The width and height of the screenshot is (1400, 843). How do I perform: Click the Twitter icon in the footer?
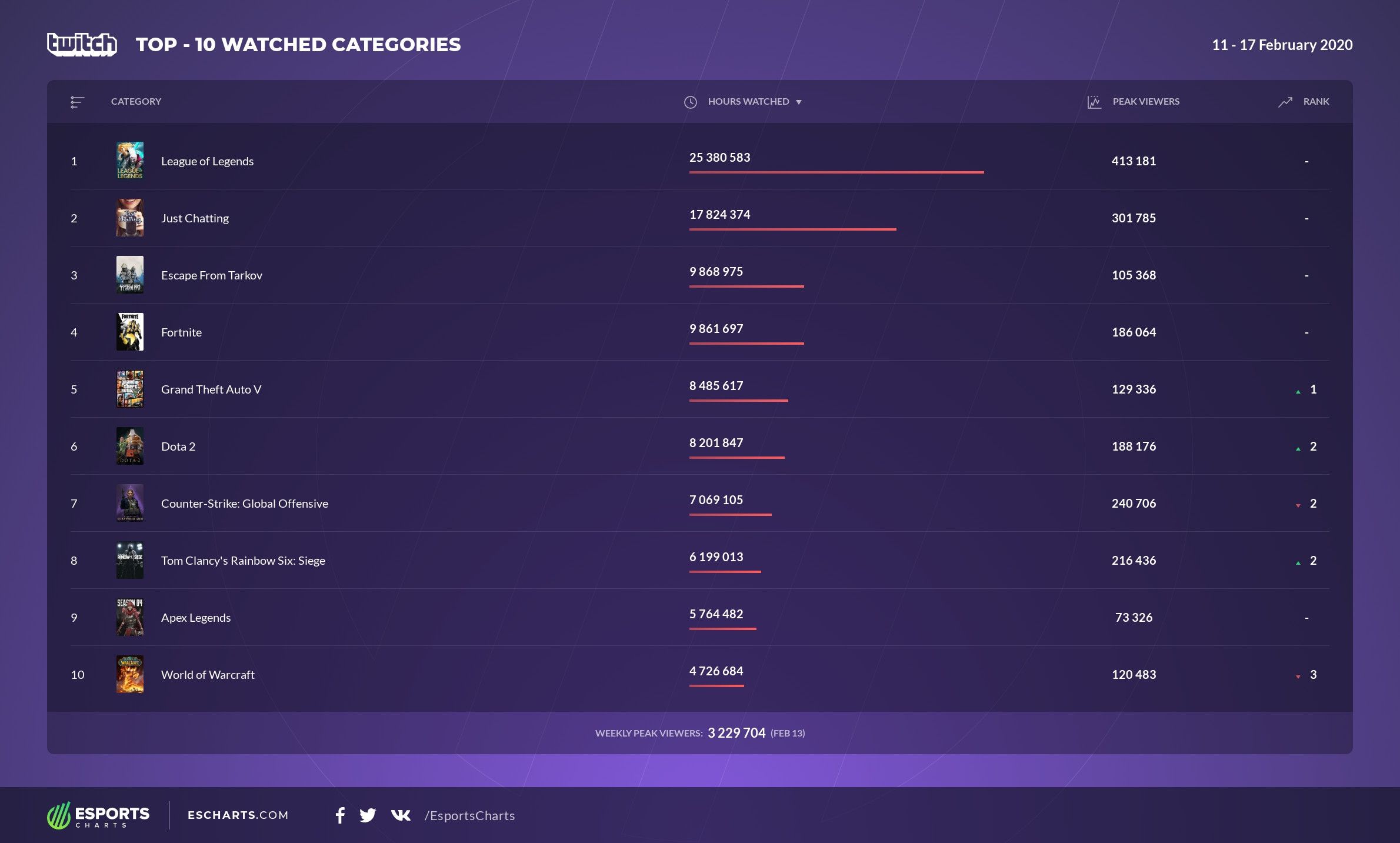(368, 815)
